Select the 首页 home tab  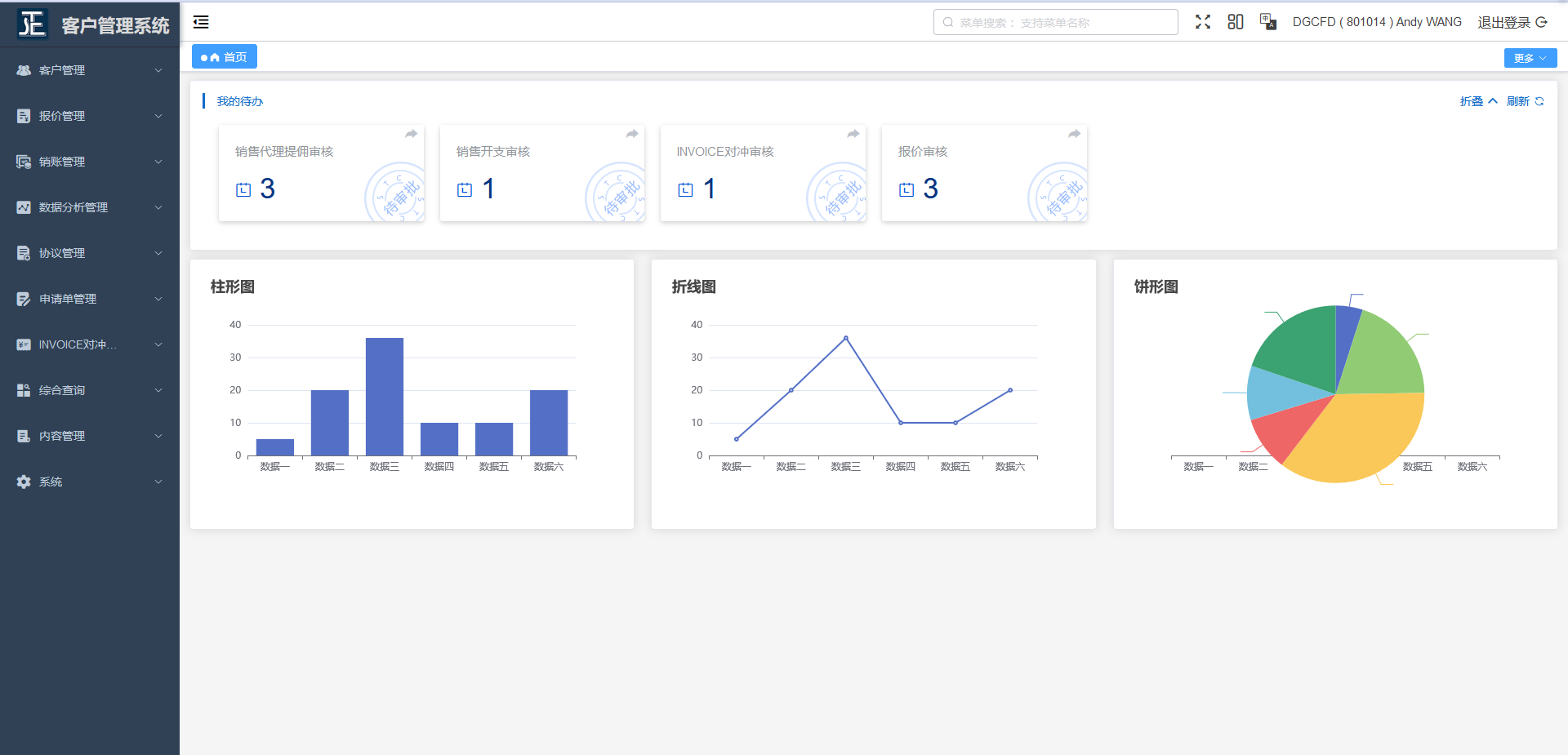(x=225, y=56)
